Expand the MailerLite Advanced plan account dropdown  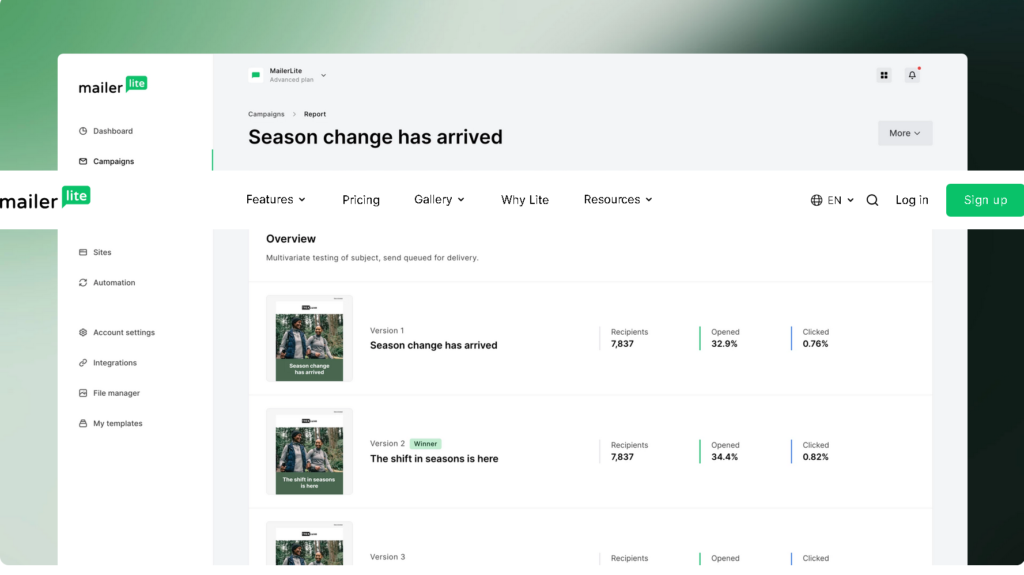click(x=287, y=75)
